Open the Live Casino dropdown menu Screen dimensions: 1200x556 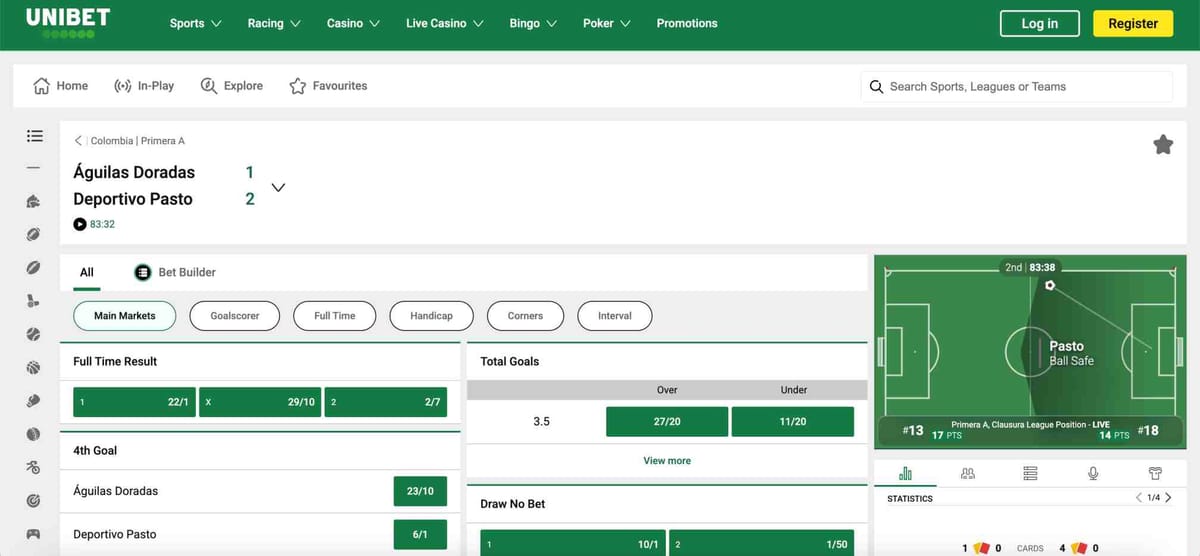(445, 23)
